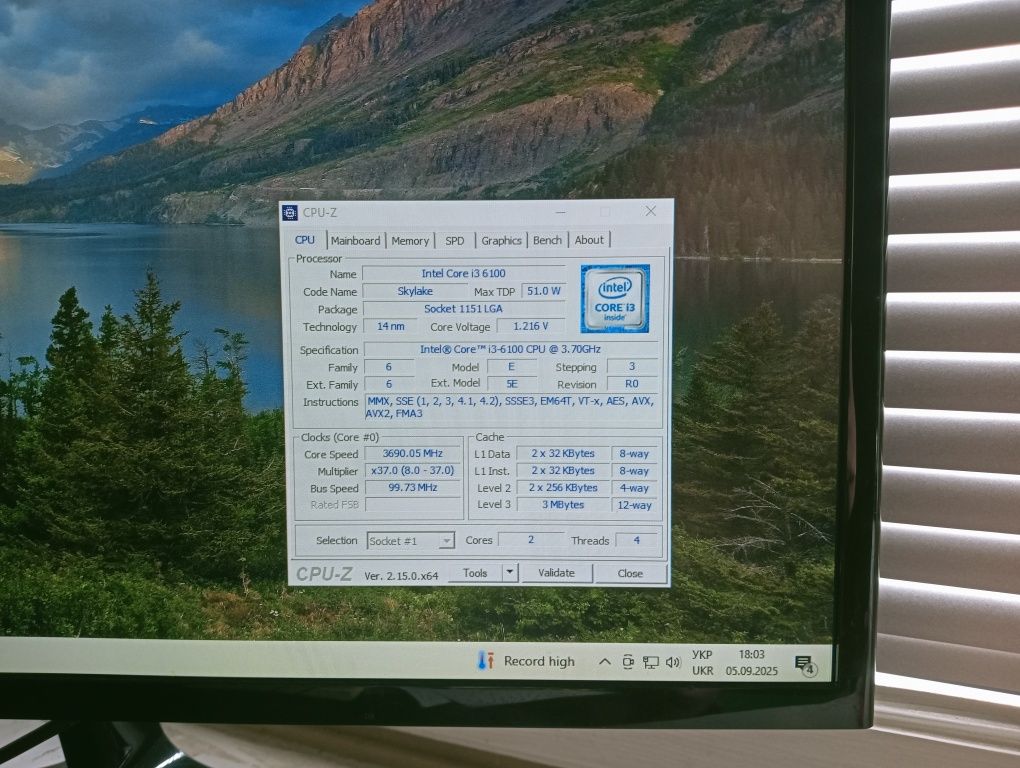Open the network status tray icon
The width and height of the screenshot is (1020, 768).
(x=651, y=662)
